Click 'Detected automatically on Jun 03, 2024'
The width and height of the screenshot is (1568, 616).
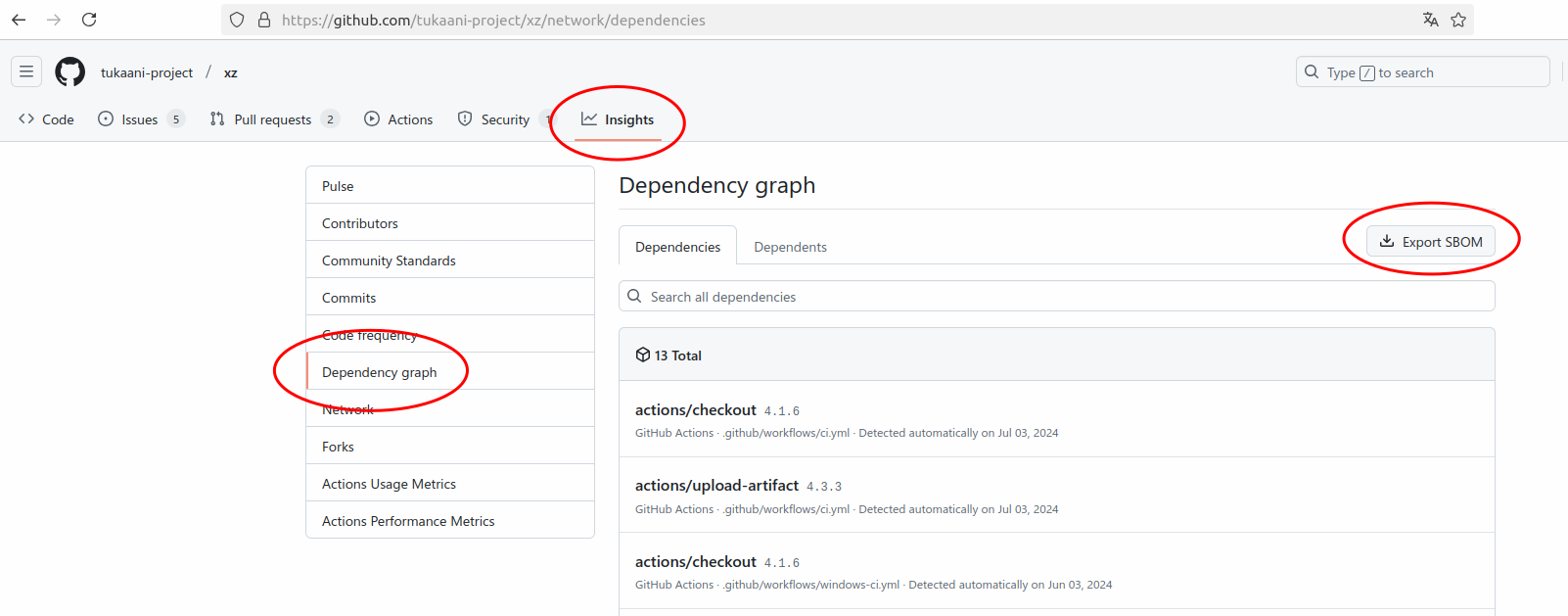click(1010, 585)
